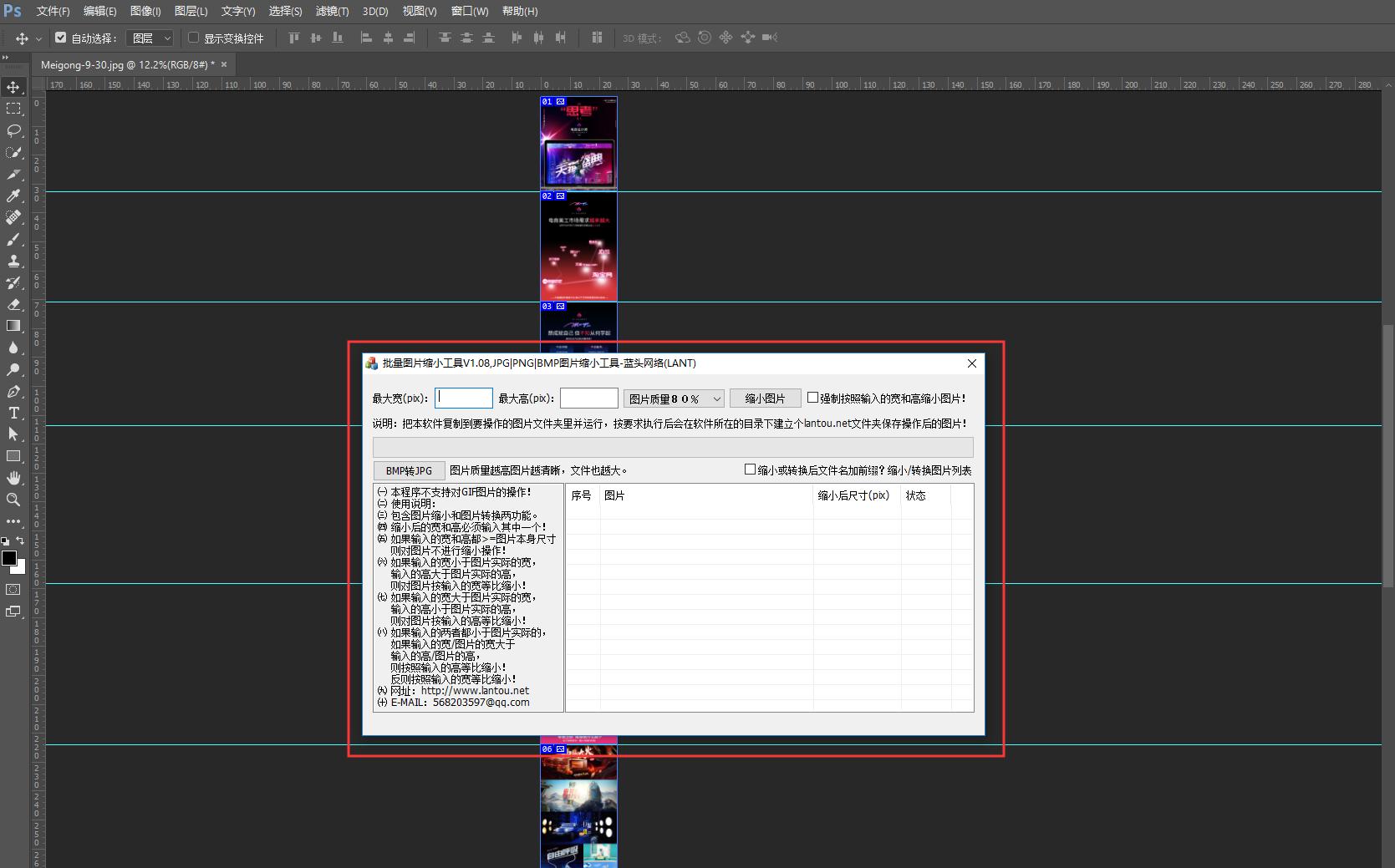Click inside the 最大宽(pix) input field

(x=463, y=398)
